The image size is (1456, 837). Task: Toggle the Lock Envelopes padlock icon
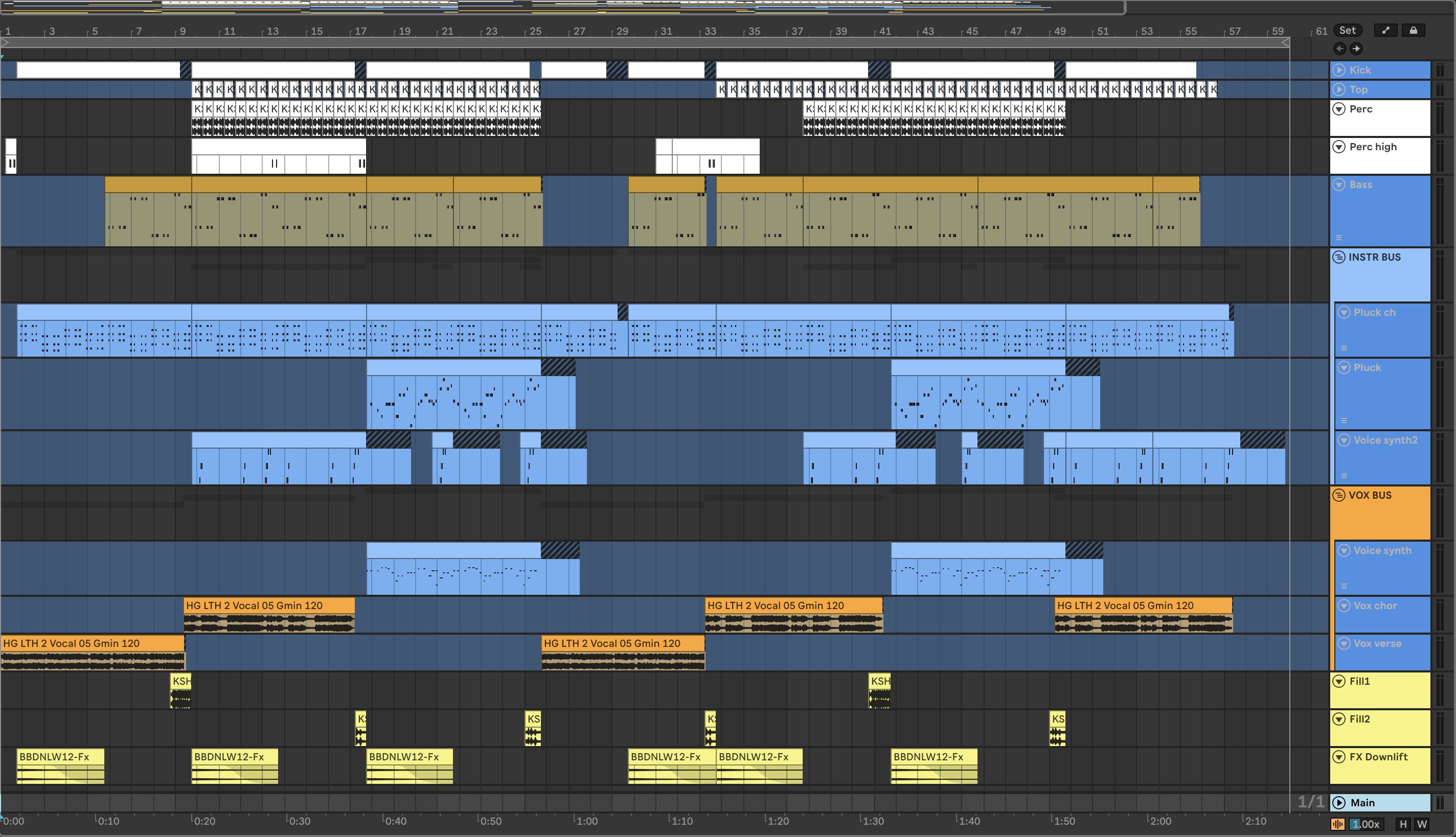click(1413, 31)
